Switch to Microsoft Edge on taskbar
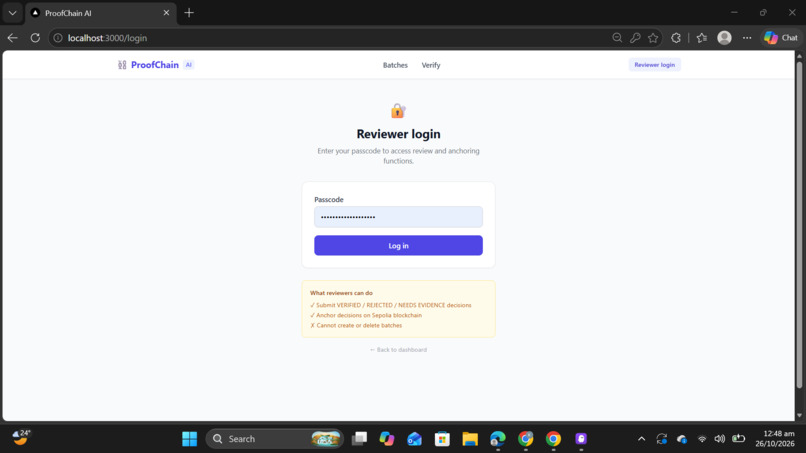 click(498, 439)
